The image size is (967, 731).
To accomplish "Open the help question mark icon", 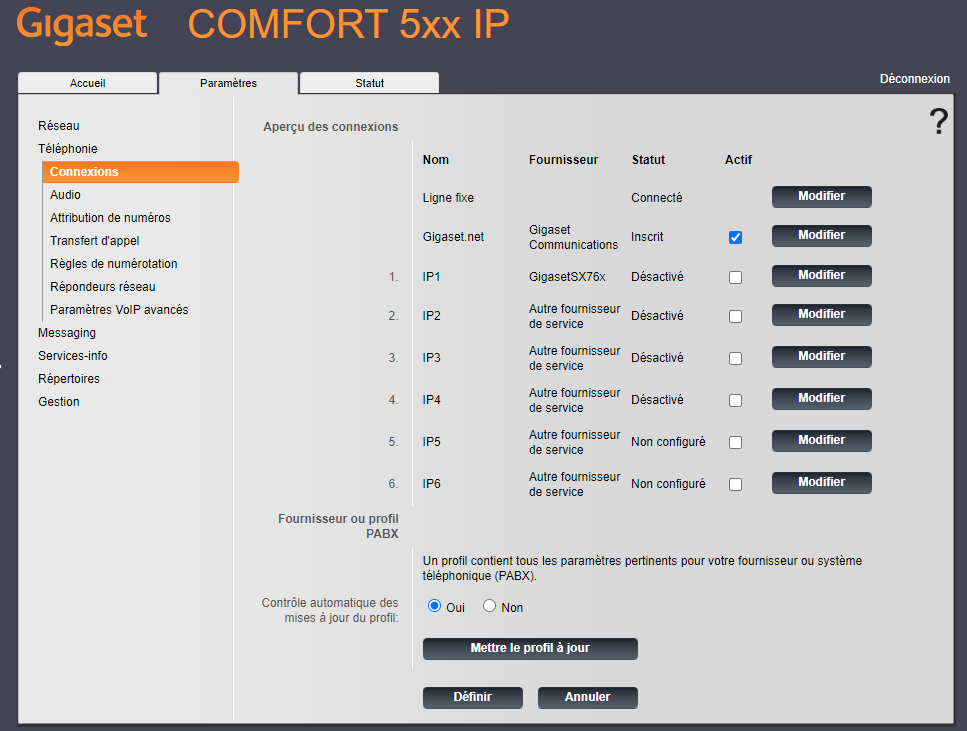I will 939,122.
